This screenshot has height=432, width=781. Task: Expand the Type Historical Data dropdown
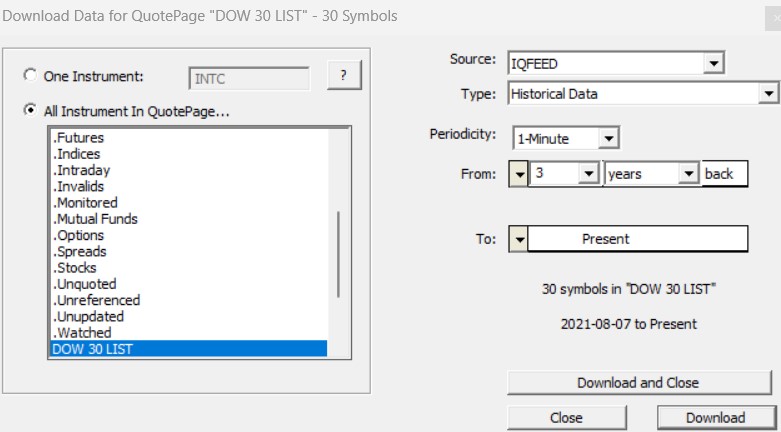point(769,93)
